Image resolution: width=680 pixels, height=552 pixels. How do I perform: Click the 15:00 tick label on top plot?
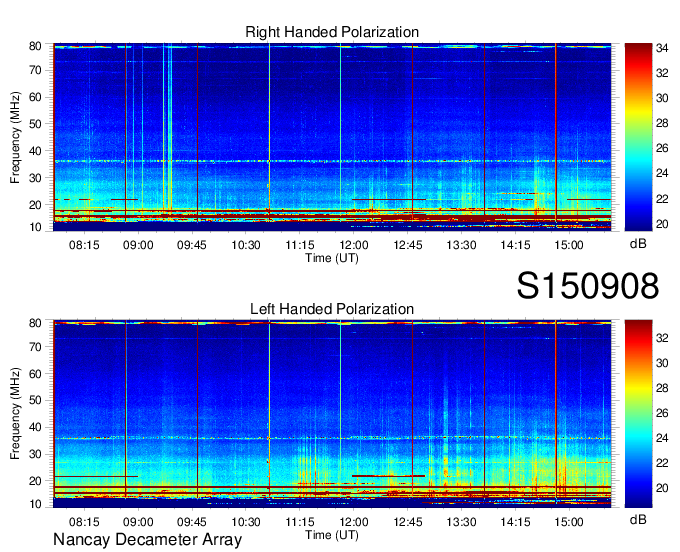tap(569, 245)
